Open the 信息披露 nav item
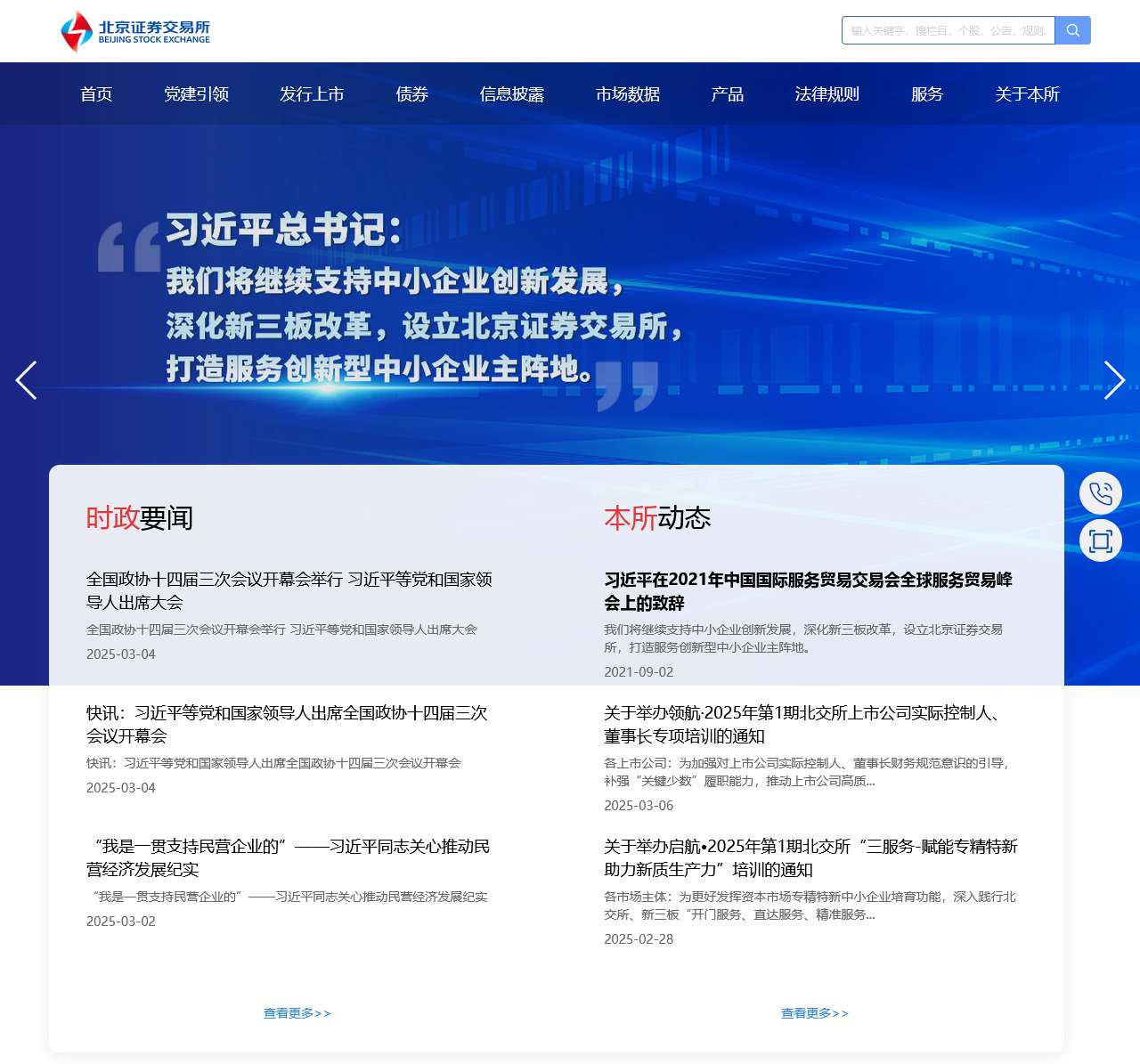This screenshot has height=1064, width=1140. [x=512, y=94]
